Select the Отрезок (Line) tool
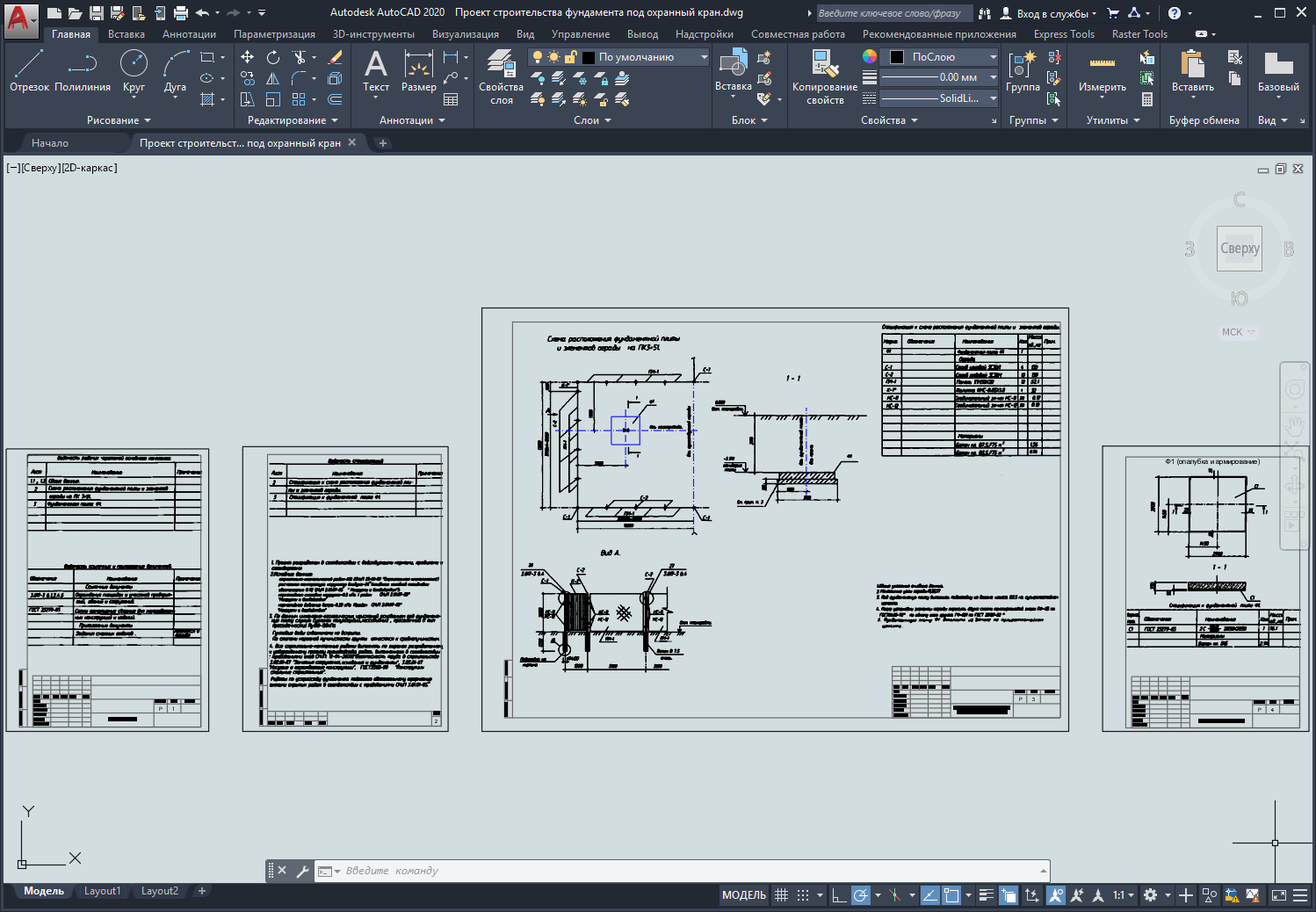The width and height of the screenshot is (1316, 912). (29, 71)
